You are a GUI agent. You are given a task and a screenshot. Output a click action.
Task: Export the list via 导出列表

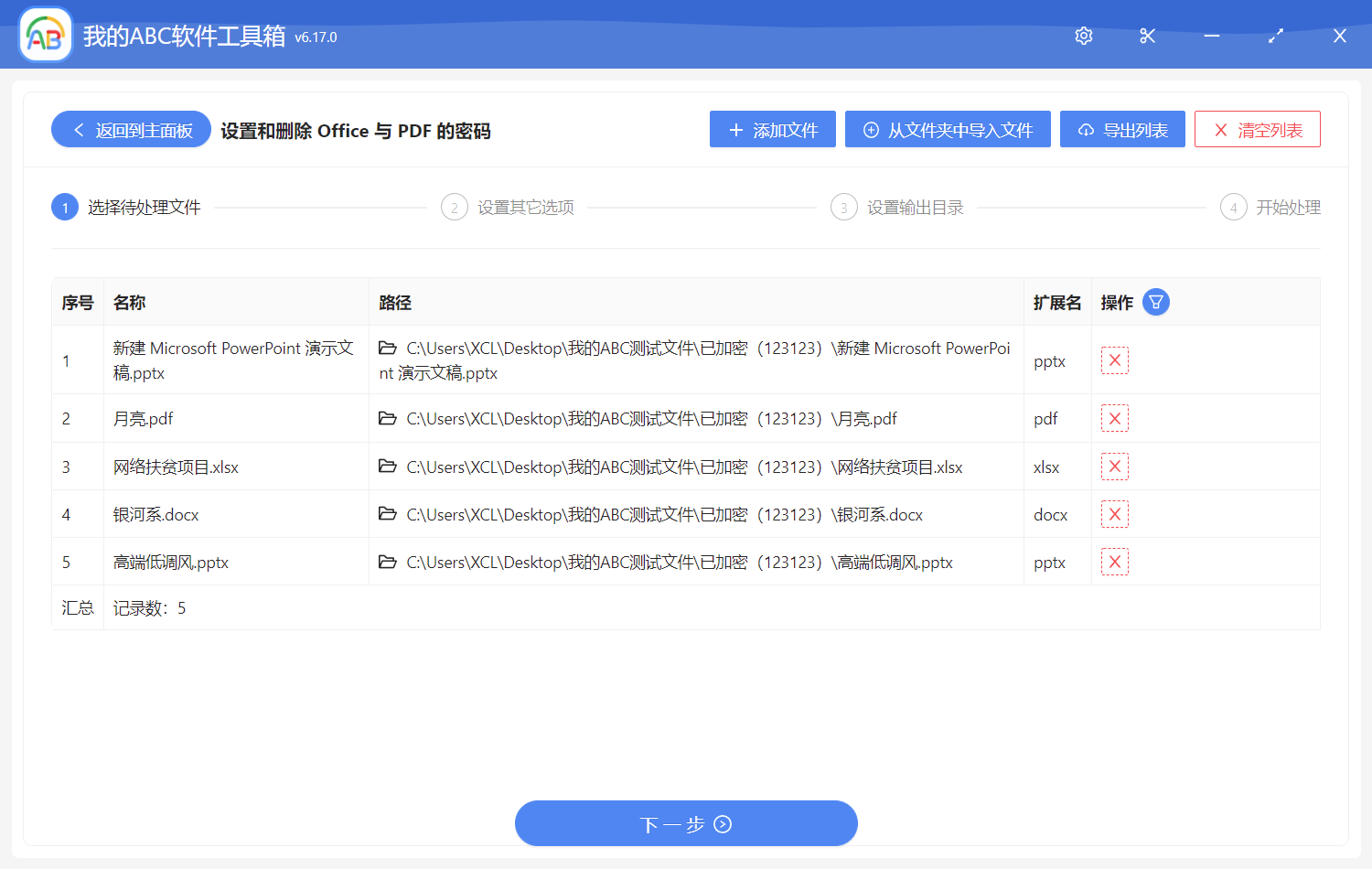(1122, 129)
